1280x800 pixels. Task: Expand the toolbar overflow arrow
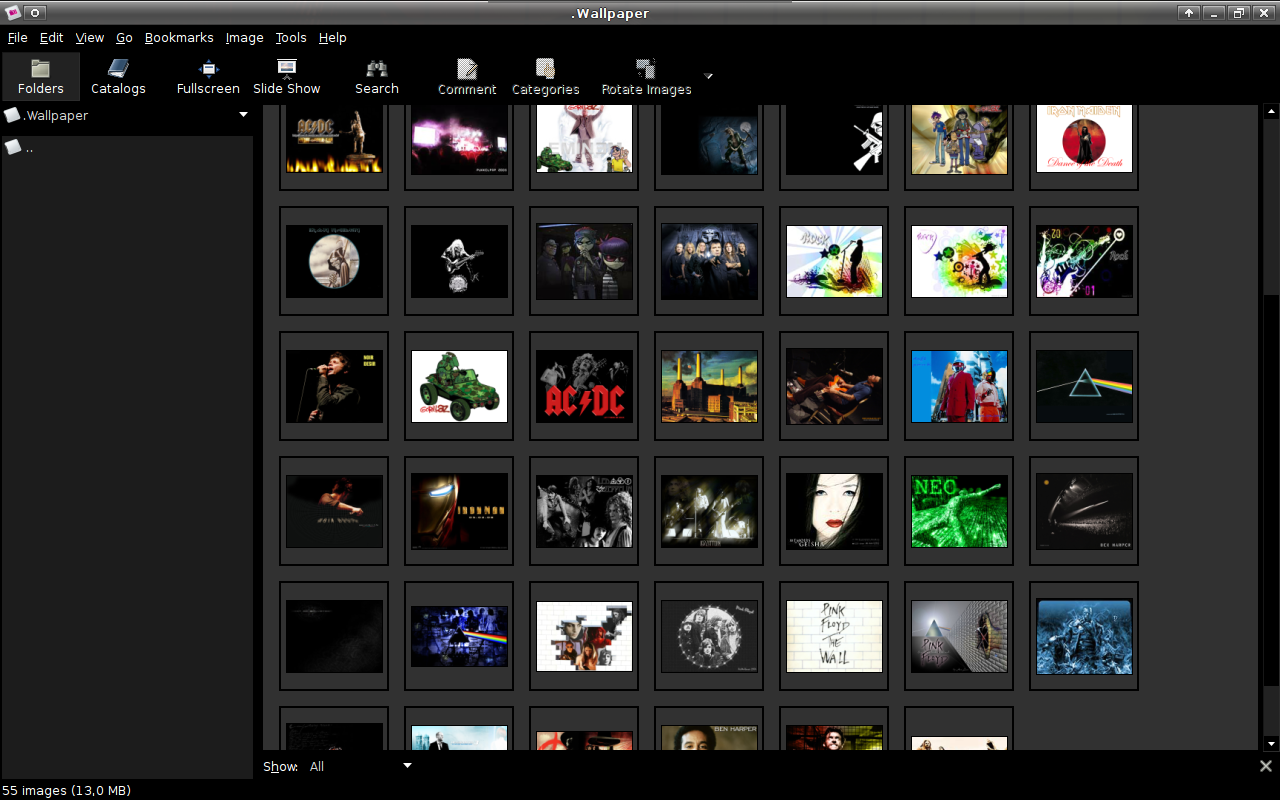708,76
